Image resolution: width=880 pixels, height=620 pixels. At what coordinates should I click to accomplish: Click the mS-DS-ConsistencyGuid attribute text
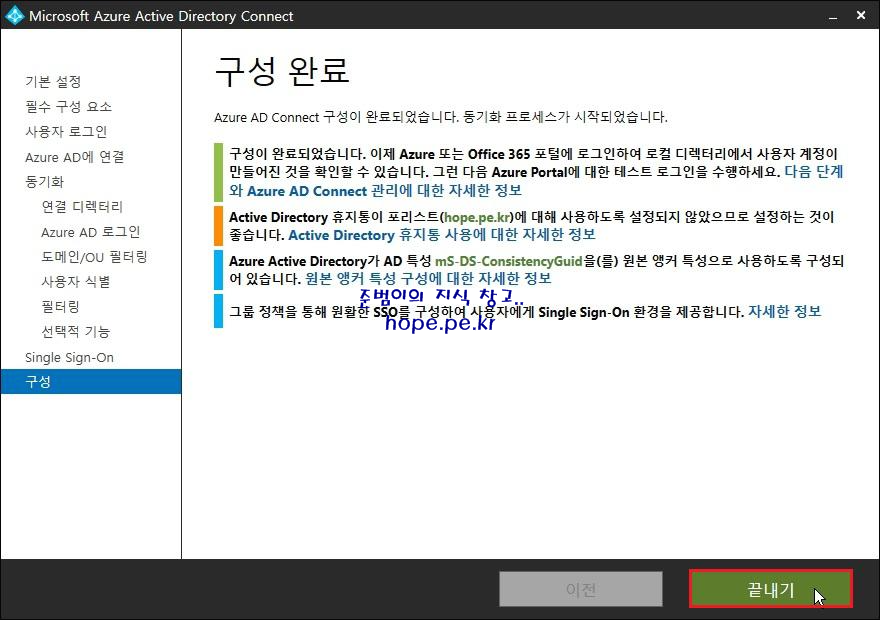pos(509,261)
